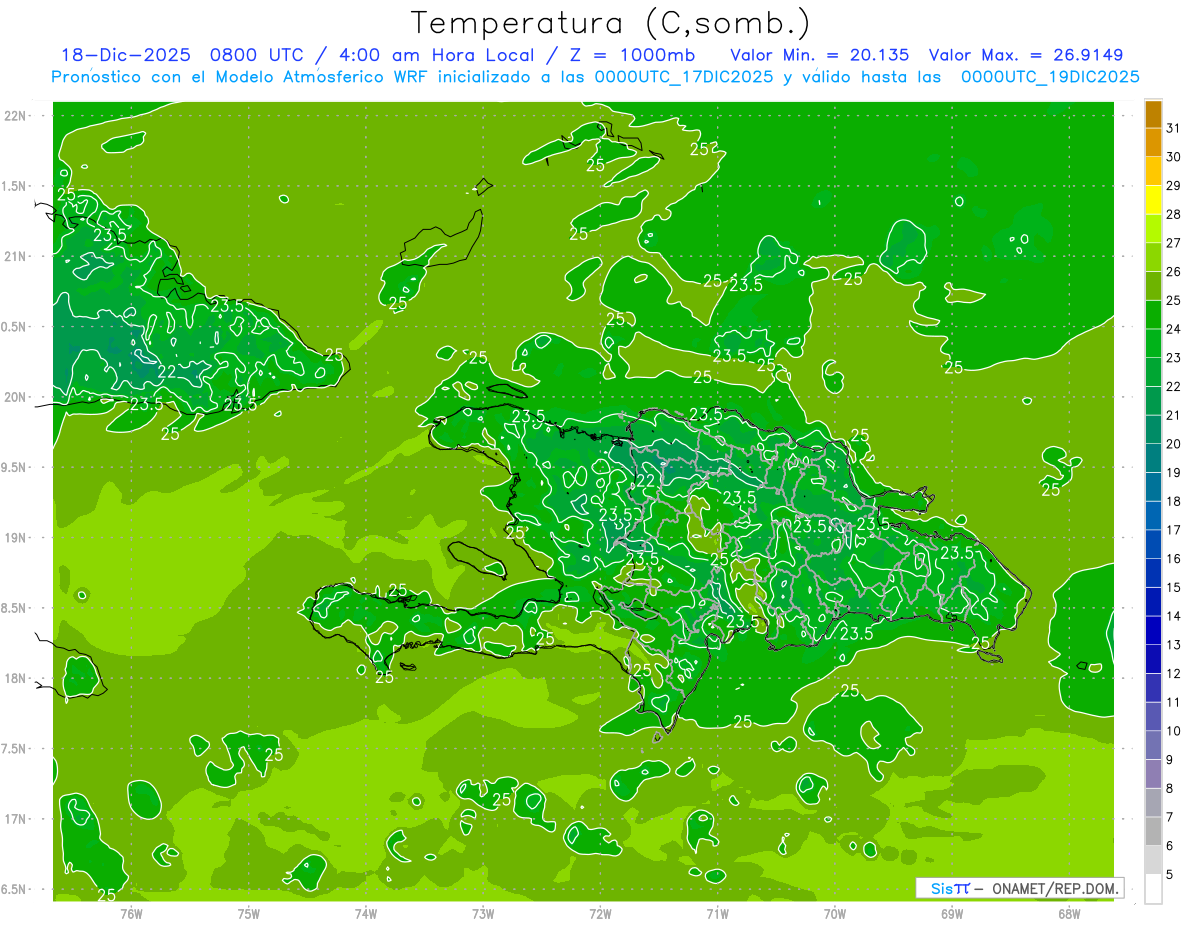Image resolution: width=1200 pixels, height=927 pixels.
Task: Click colorbar label '5'
Action: pos(1170,874)
